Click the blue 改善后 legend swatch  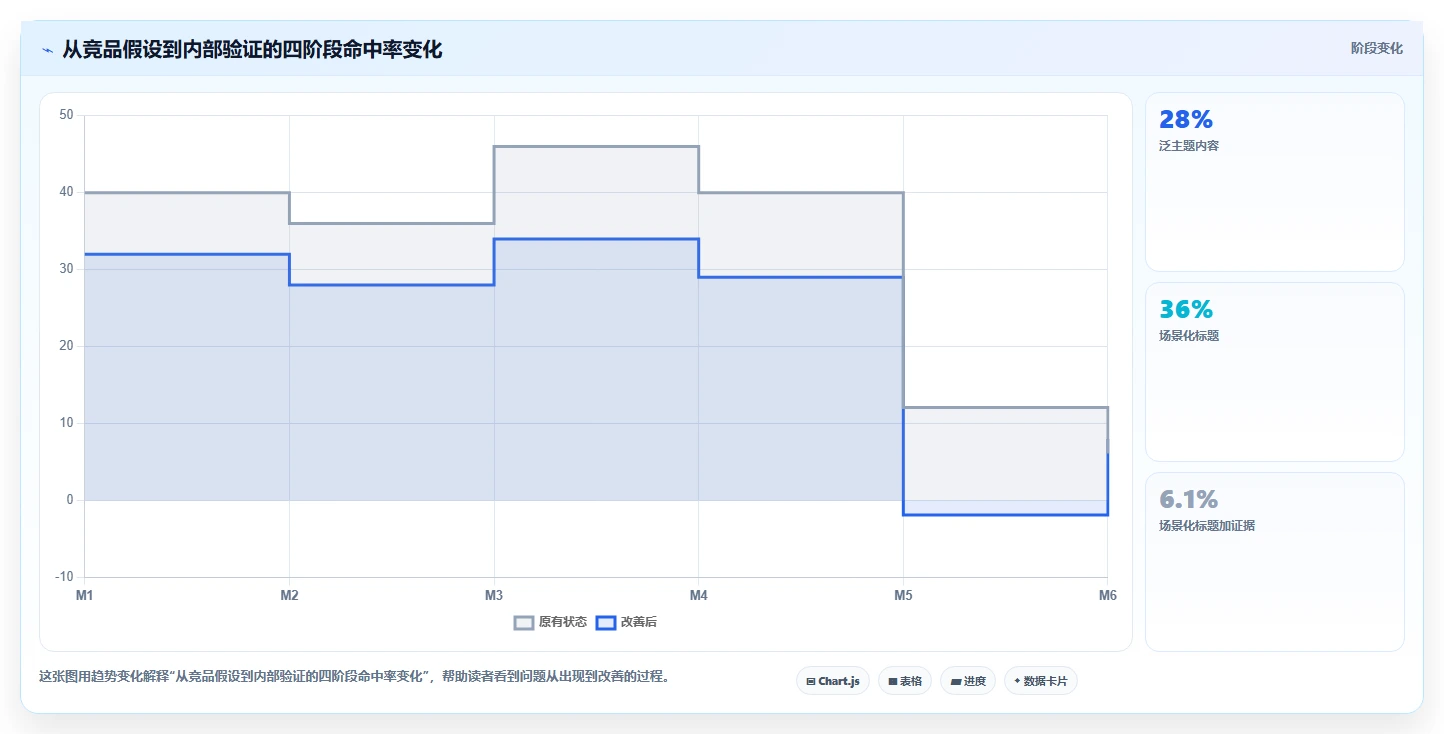605,622
